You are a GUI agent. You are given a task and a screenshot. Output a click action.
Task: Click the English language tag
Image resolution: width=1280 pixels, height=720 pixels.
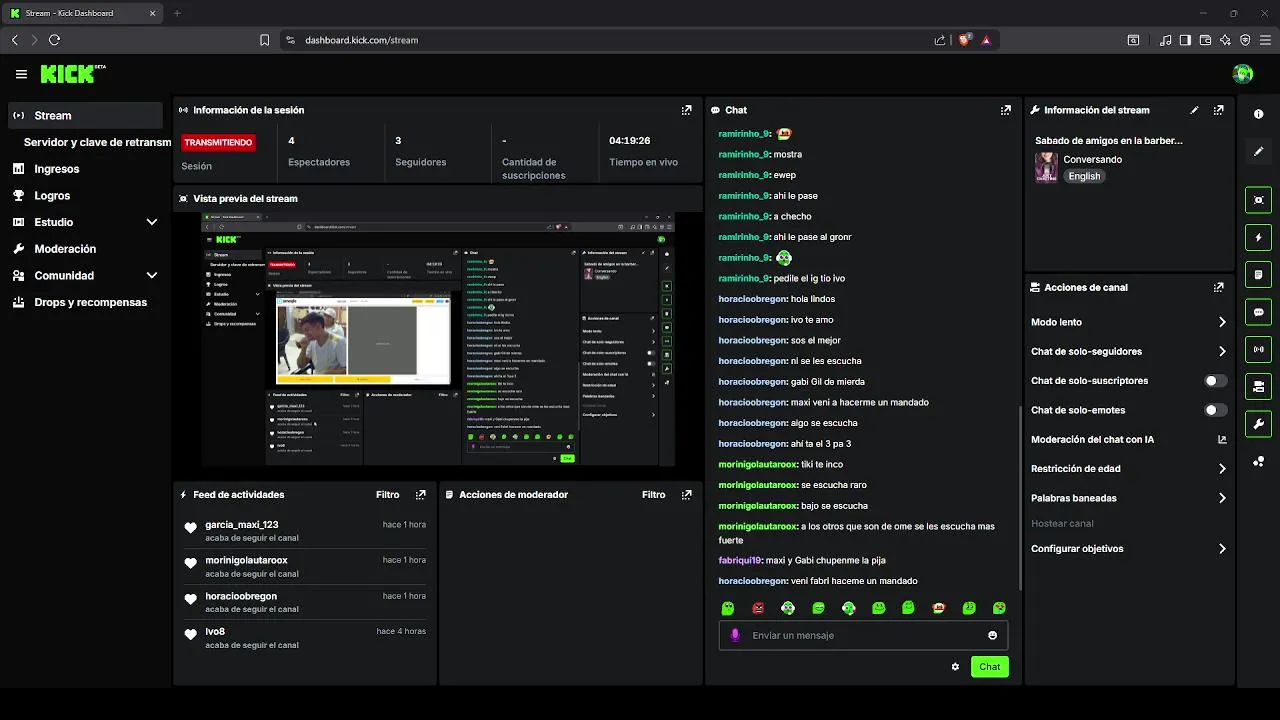pos(1084,176)
